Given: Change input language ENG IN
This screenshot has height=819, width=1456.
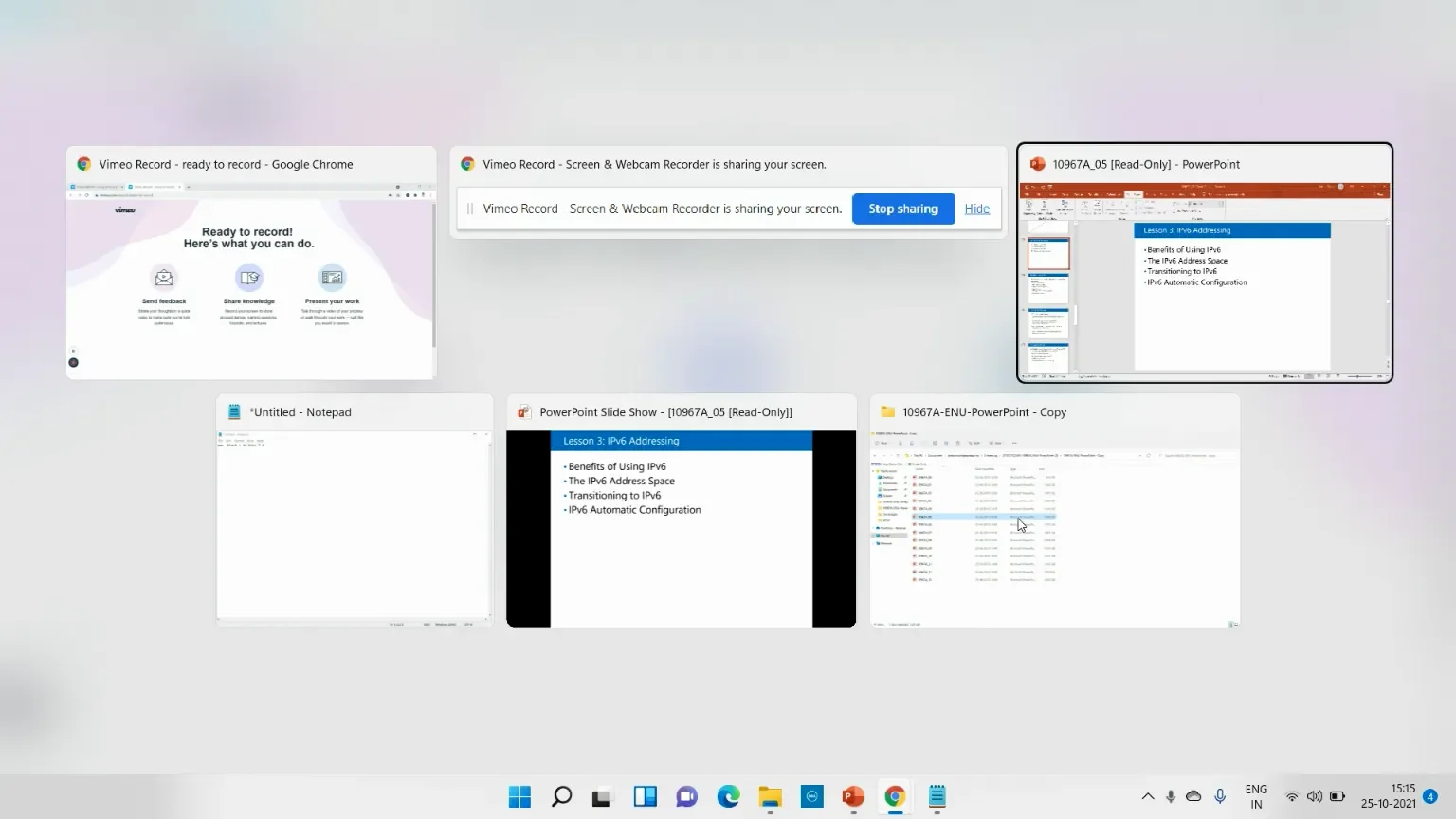Looking at the screenshot, I should (x=1256, y=796).
